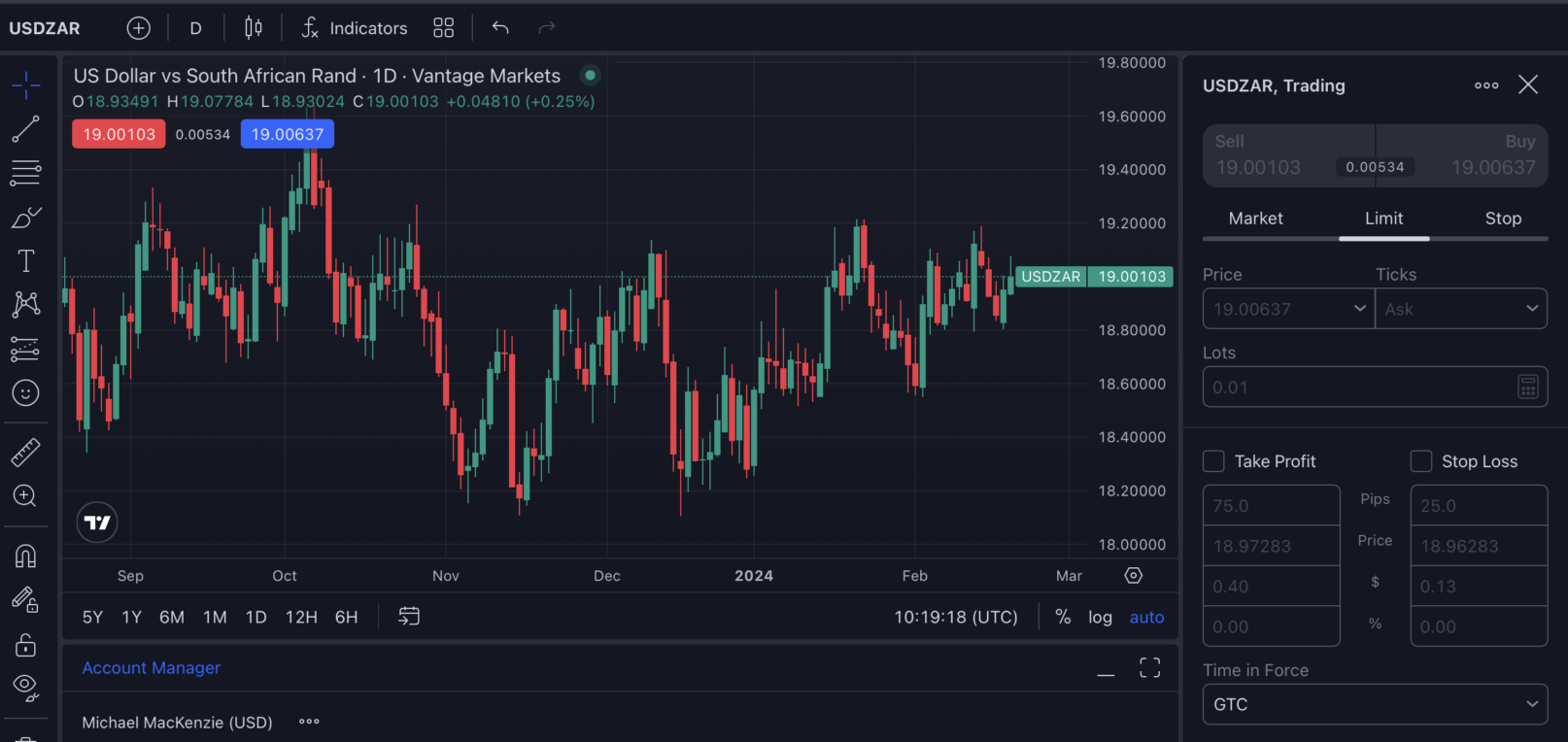Click the blue buy price button 19.00637
Viewport: 1568px width, 742px height.
tap(288, 134)
